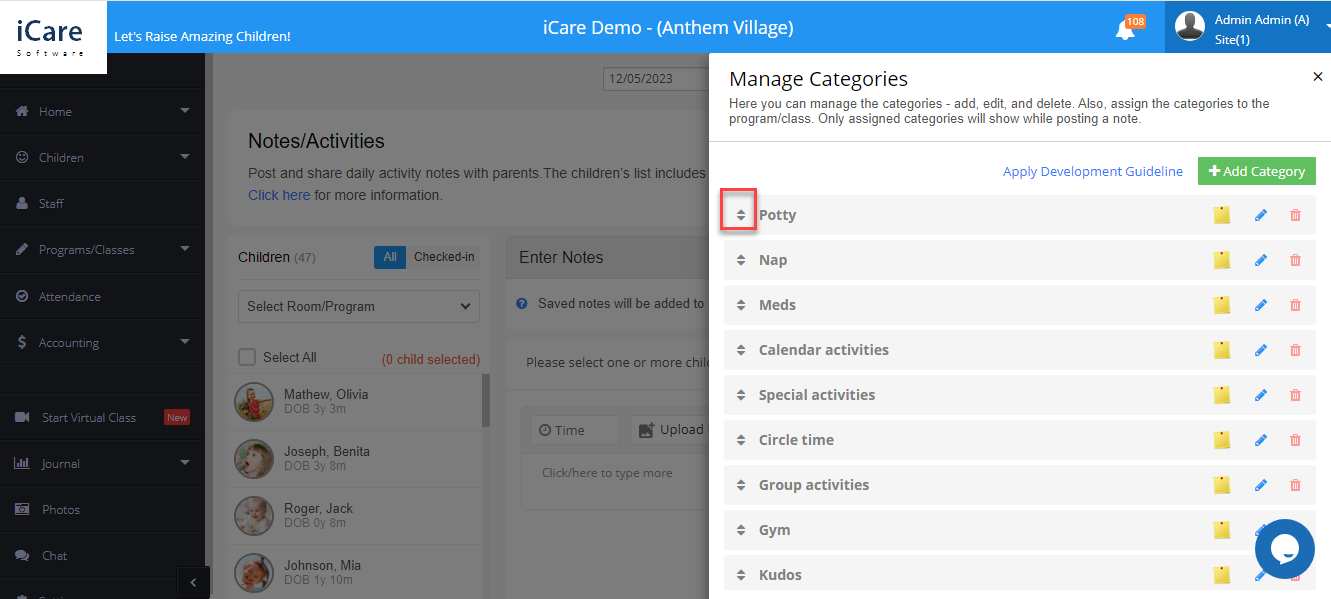Image resolution: width=1331 pixels, height=599 pixels.
Task: Click Apply Development Guideline link
Action: coord(1093,171)
